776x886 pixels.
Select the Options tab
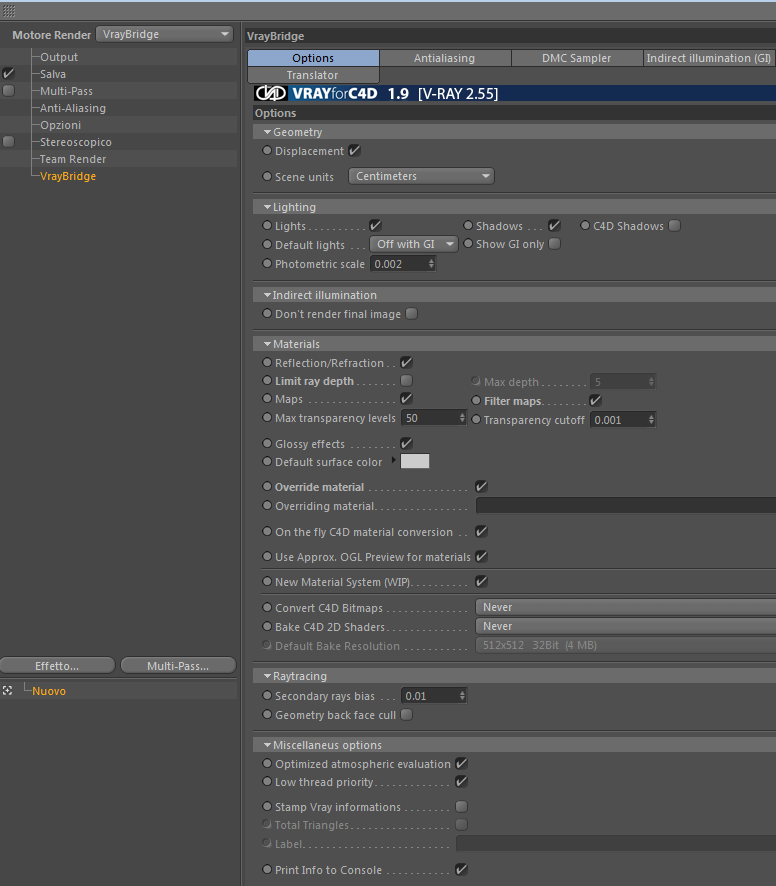pyautogui.click(x=313, y=58)
